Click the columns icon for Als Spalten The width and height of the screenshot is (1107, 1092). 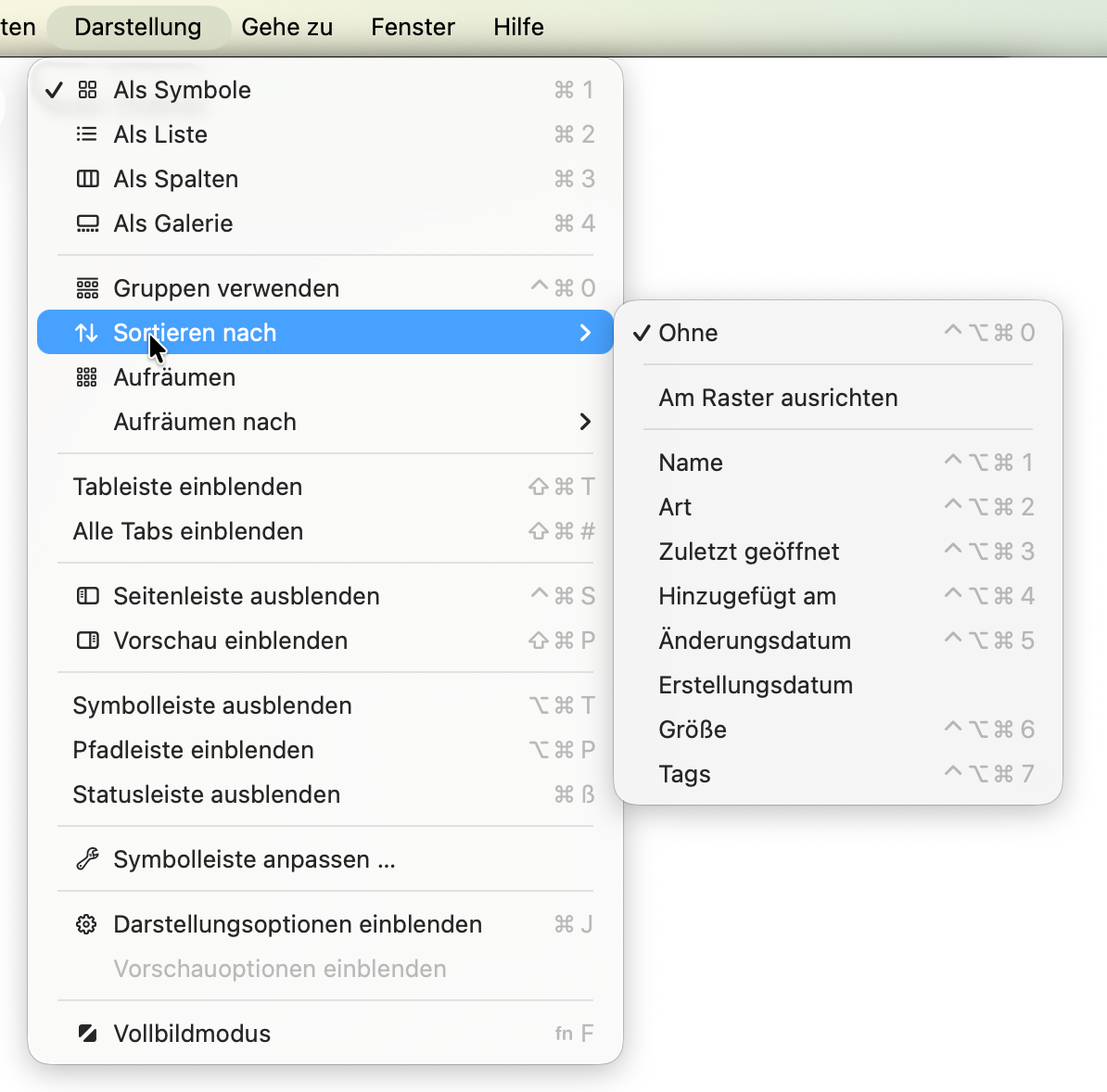click(x=87, y=179)
